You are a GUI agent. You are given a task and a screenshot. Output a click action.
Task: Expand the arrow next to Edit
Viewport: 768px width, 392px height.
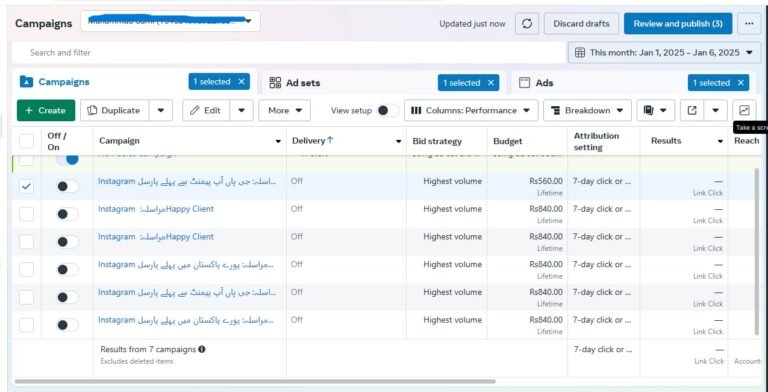click(x=241, y=110)
